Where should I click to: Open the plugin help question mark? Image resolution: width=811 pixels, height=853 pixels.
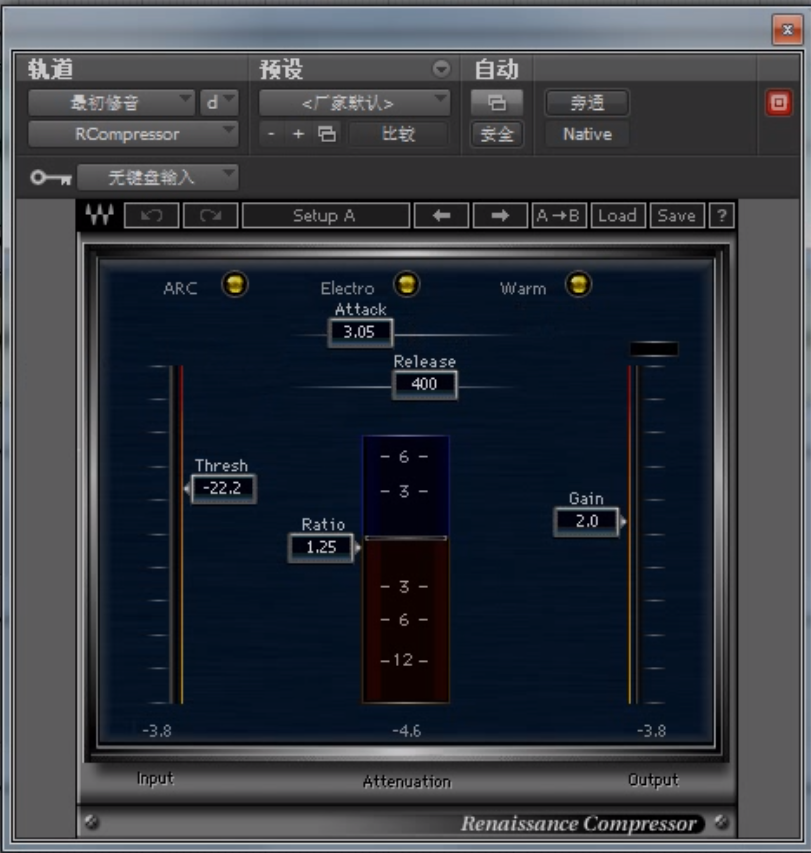pyautogui.click(x=720, y=216)
